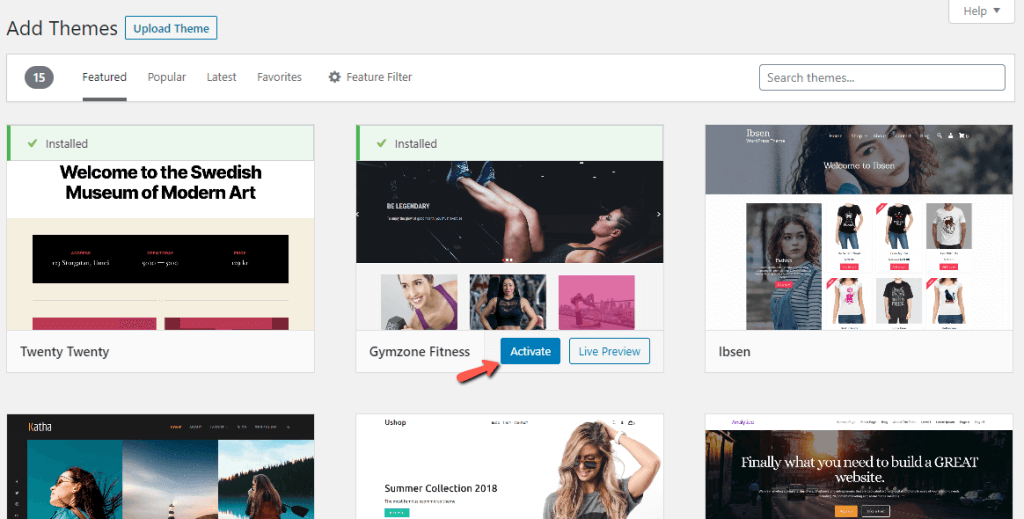
Task: Click the Installed notice on Twenty Twenty
Action: pos(161,143)
